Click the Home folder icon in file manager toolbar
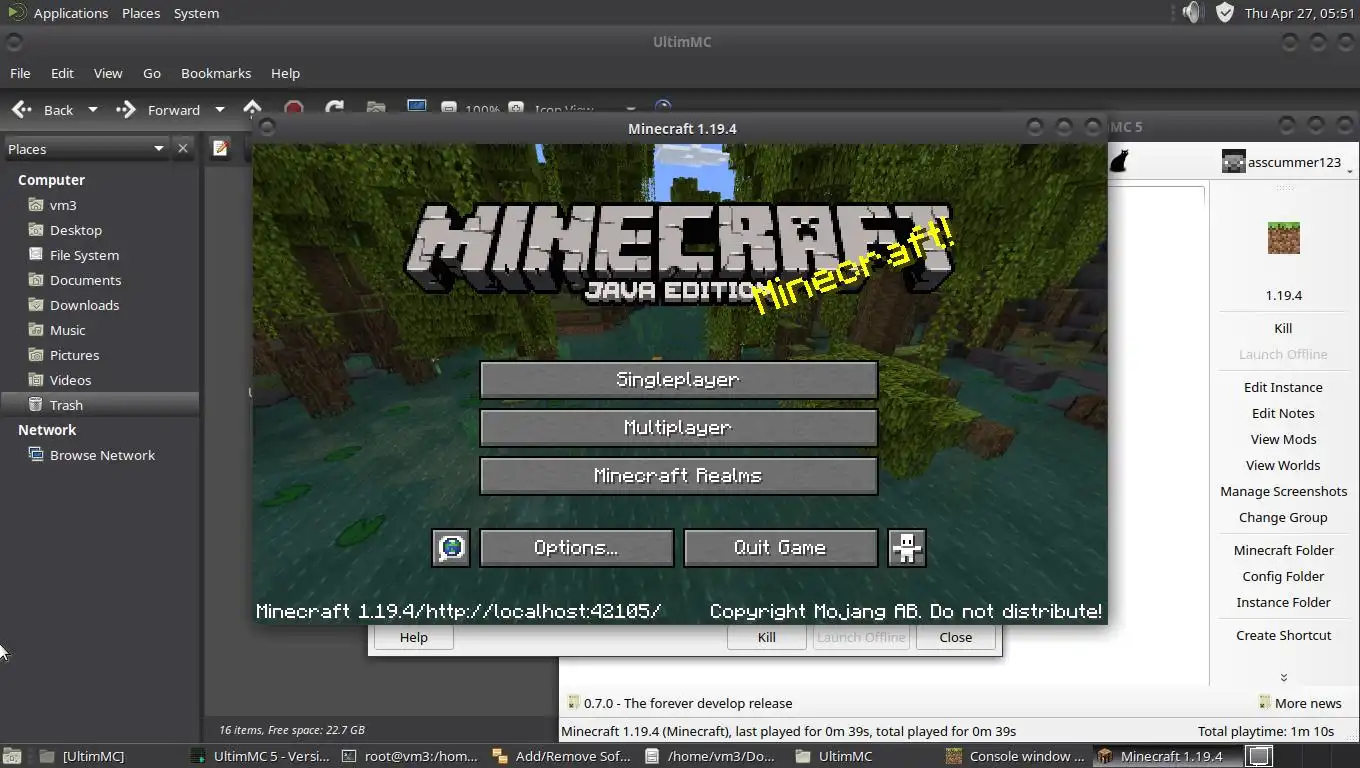1360x768 pixels. [x=375, y=108]
